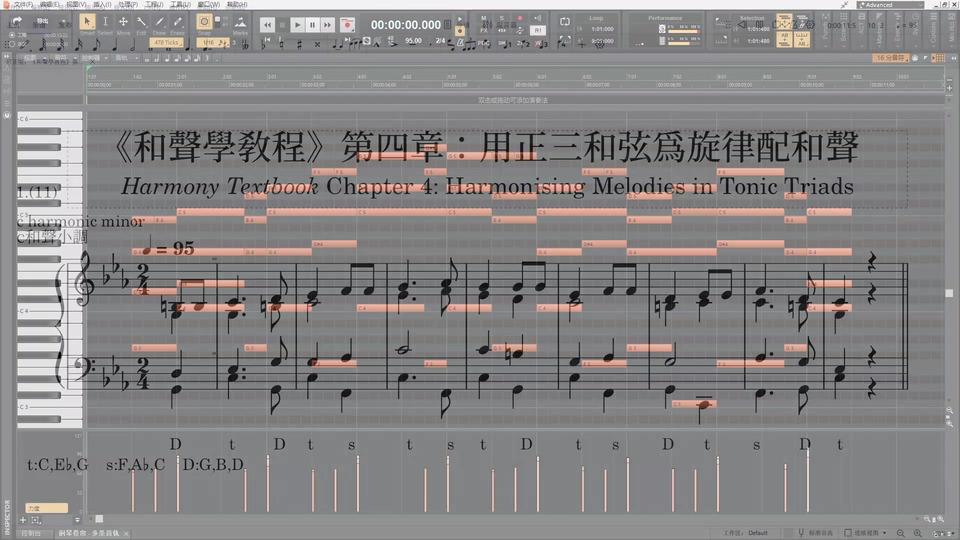Open the 视图(V) menu
This screenshot has height=540, width=960.
(77, 4)
